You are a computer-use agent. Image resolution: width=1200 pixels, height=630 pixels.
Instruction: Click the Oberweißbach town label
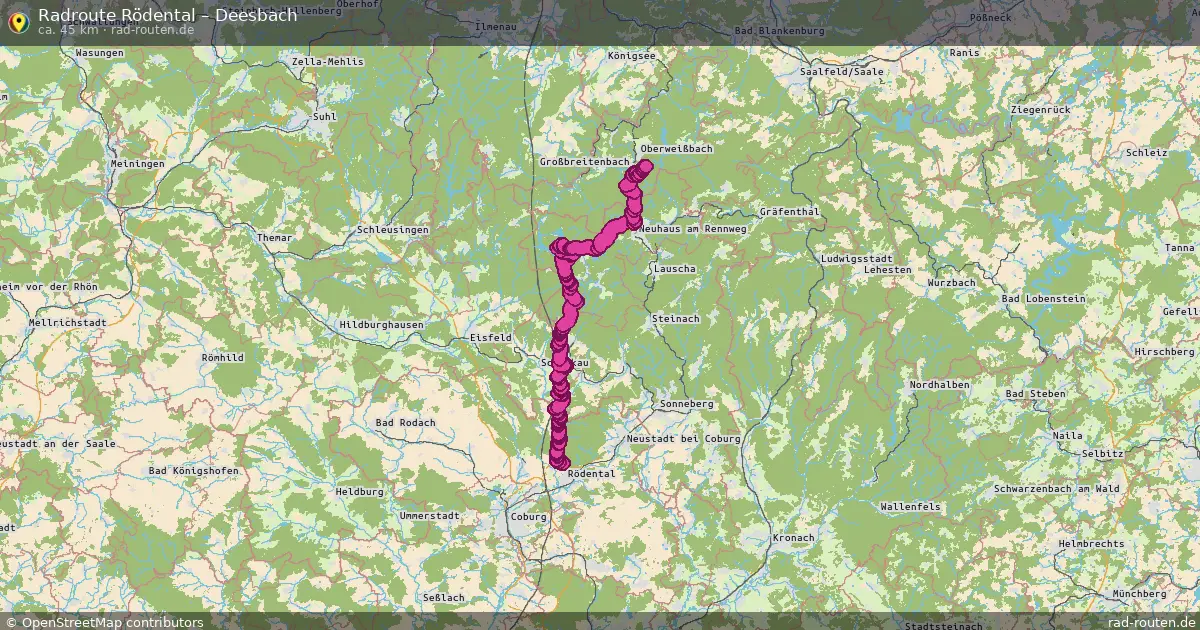[x=676, y=148]
